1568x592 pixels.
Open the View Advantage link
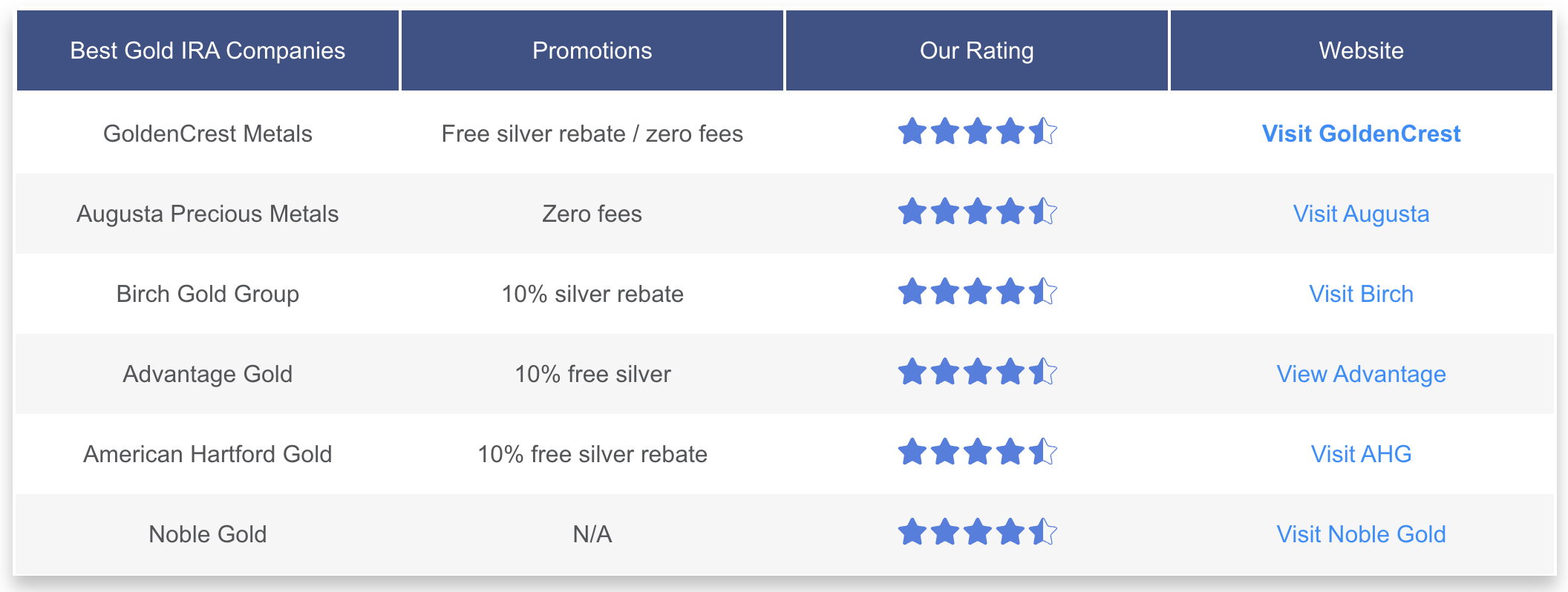(x=1361, y=374)
